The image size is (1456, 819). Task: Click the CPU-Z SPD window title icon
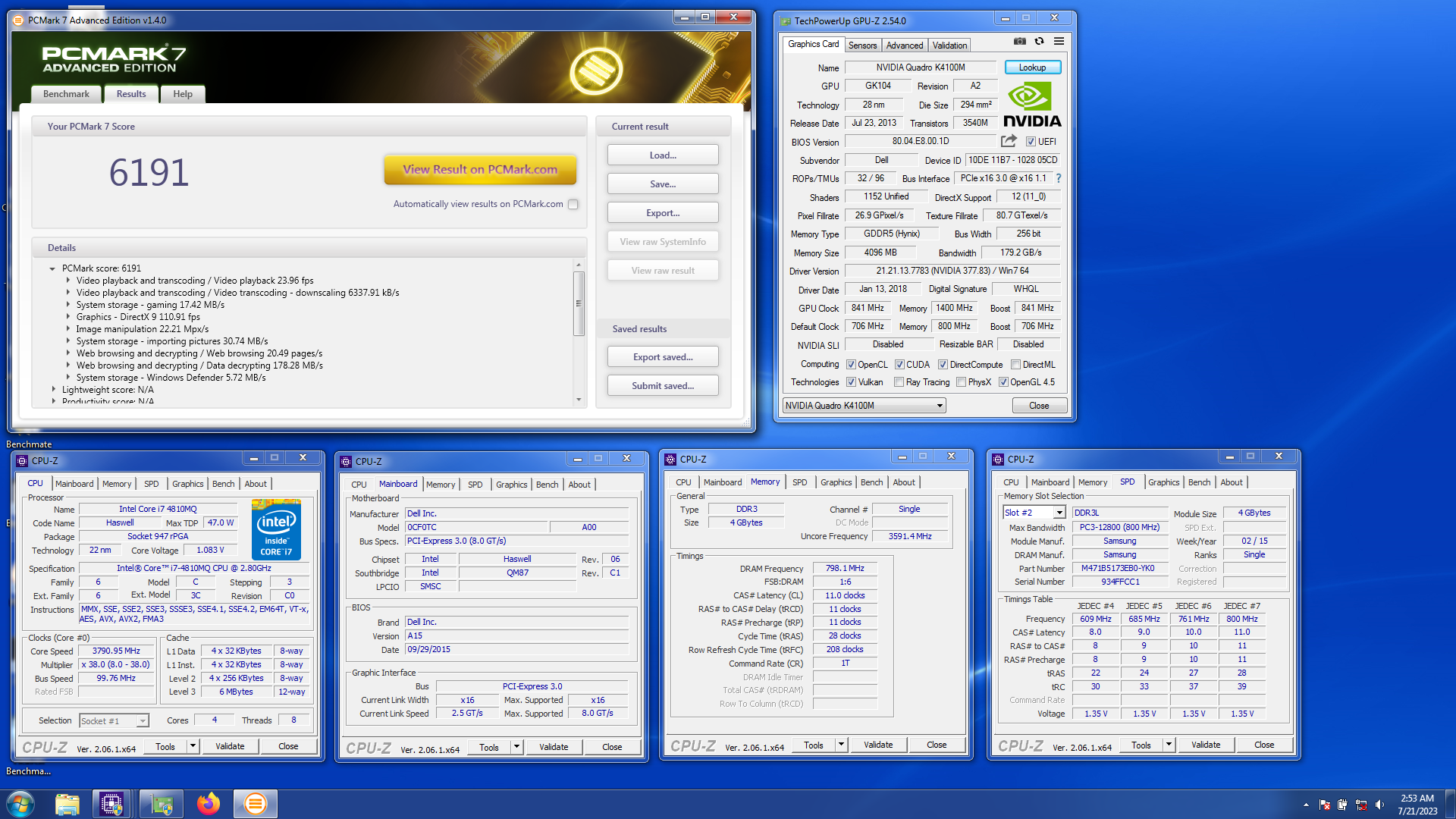[998, 460]
